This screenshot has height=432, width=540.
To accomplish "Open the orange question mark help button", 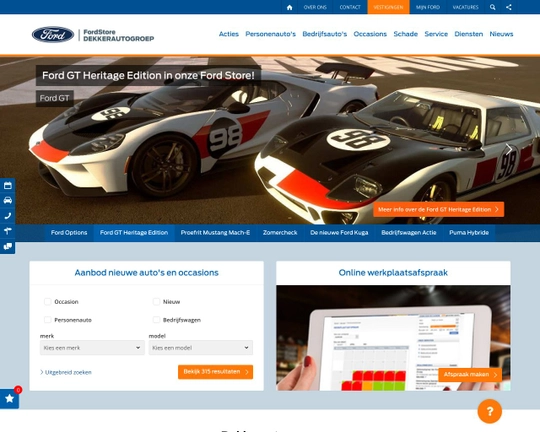I will tap(490, 411).
